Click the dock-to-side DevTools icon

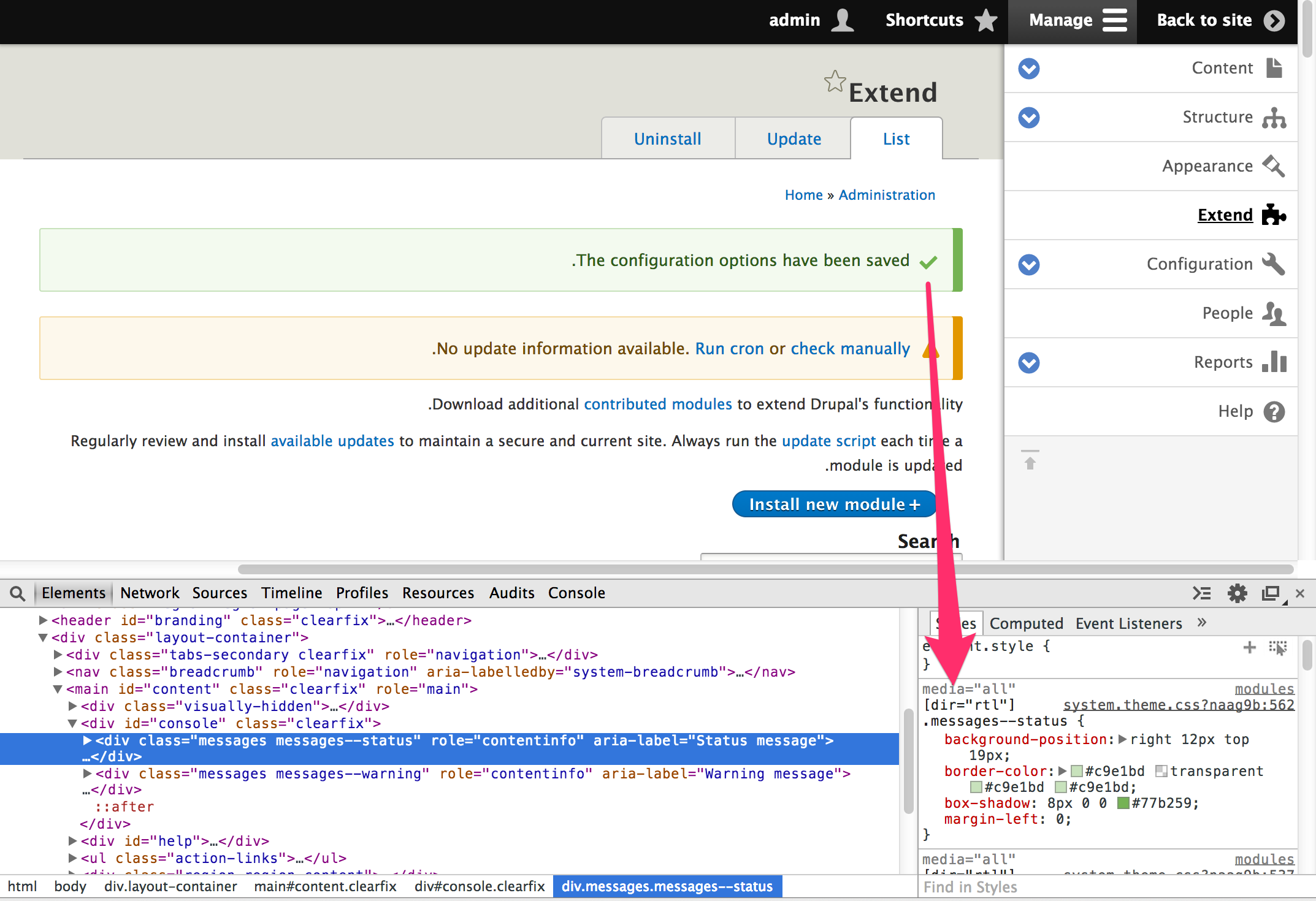point(1271,593)
